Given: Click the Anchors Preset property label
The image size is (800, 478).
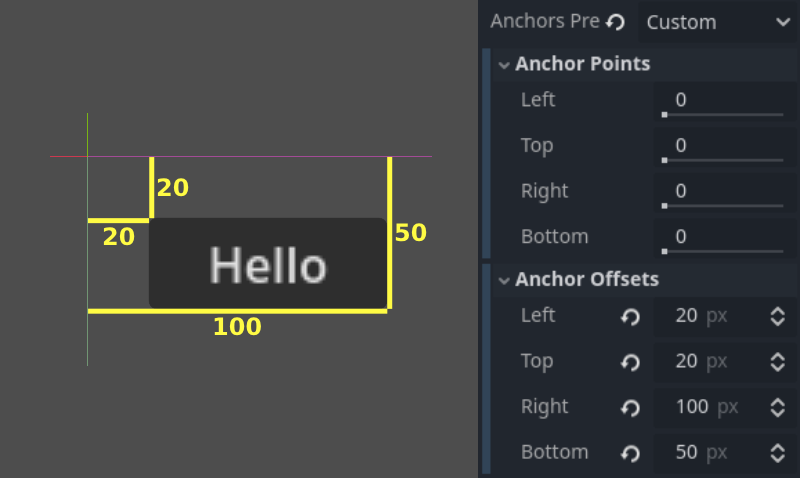Looking at the screenshot, I should [x=545, y=21].
